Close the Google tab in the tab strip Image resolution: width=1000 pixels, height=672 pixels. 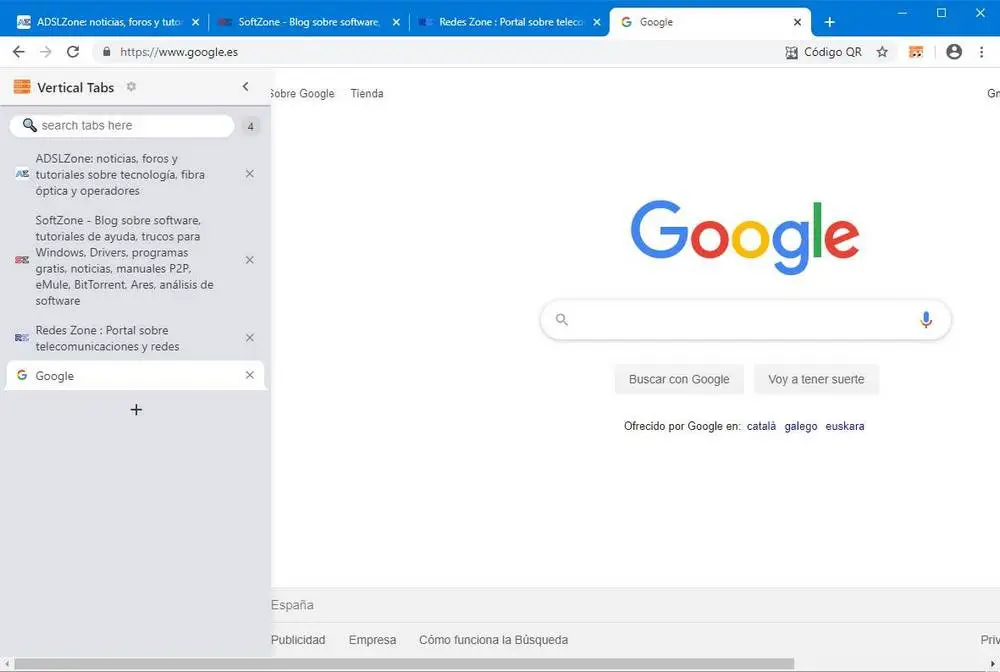tap(797, 22)
